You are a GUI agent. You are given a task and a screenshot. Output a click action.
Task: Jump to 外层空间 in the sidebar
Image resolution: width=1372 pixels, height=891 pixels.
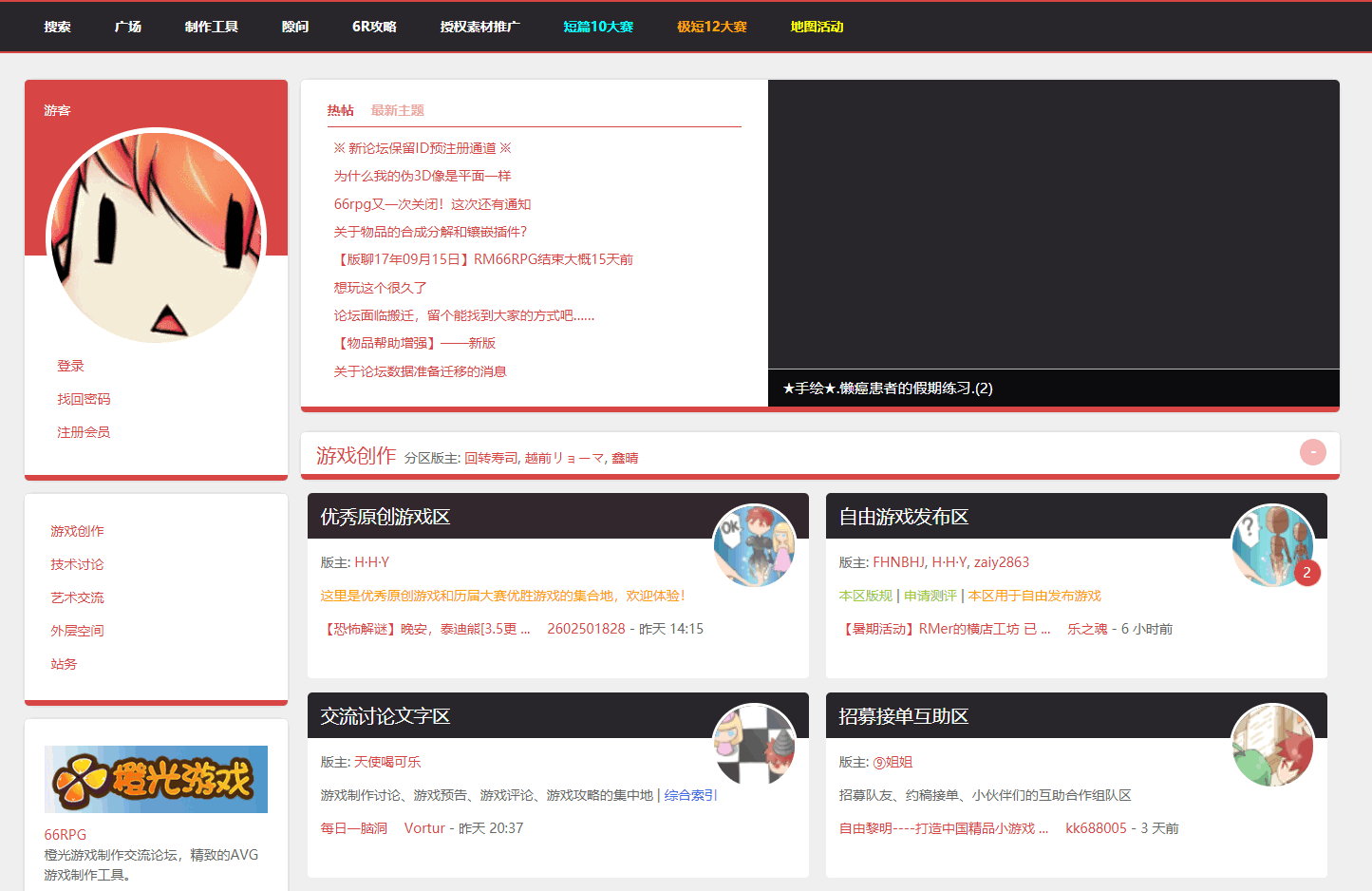(x=77, y=631)
